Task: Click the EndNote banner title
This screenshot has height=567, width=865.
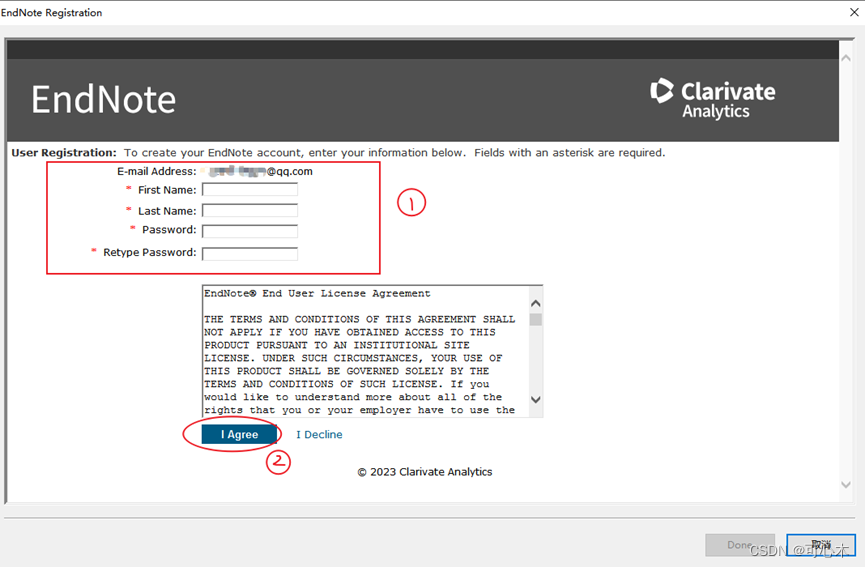Action: coord(103,100)
